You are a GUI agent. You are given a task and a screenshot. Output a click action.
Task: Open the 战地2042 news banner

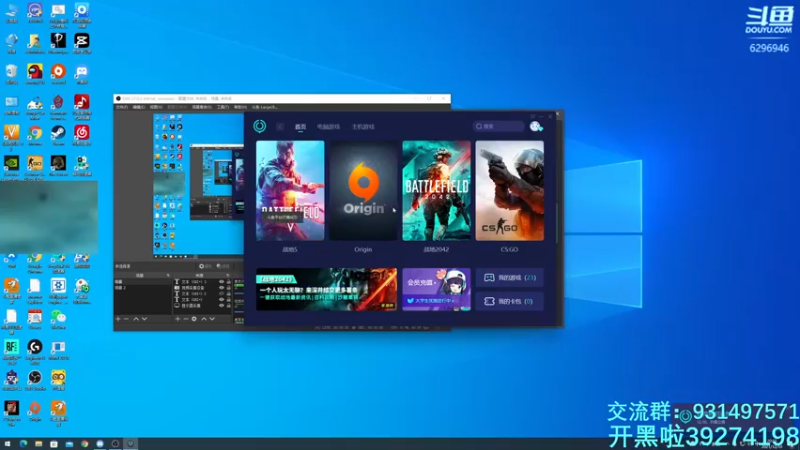327,289
